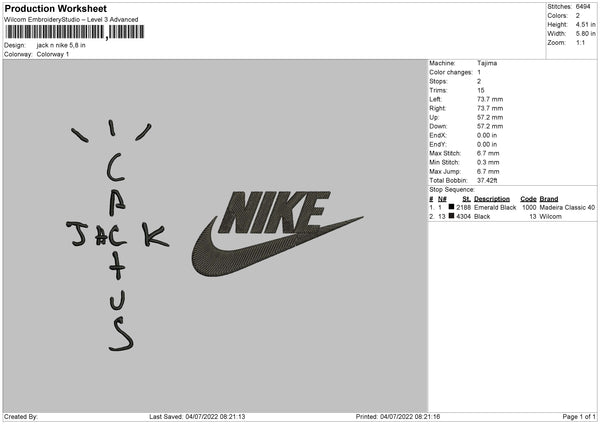The height and width of the screenshot is (424, 600).
Task: Click the 'Colorway 1' value
Action: tap(53, 54)
